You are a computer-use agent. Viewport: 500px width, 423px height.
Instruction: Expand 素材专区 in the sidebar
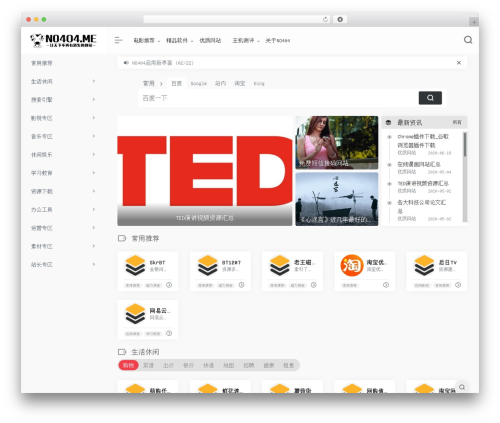[x=63, y=246]
